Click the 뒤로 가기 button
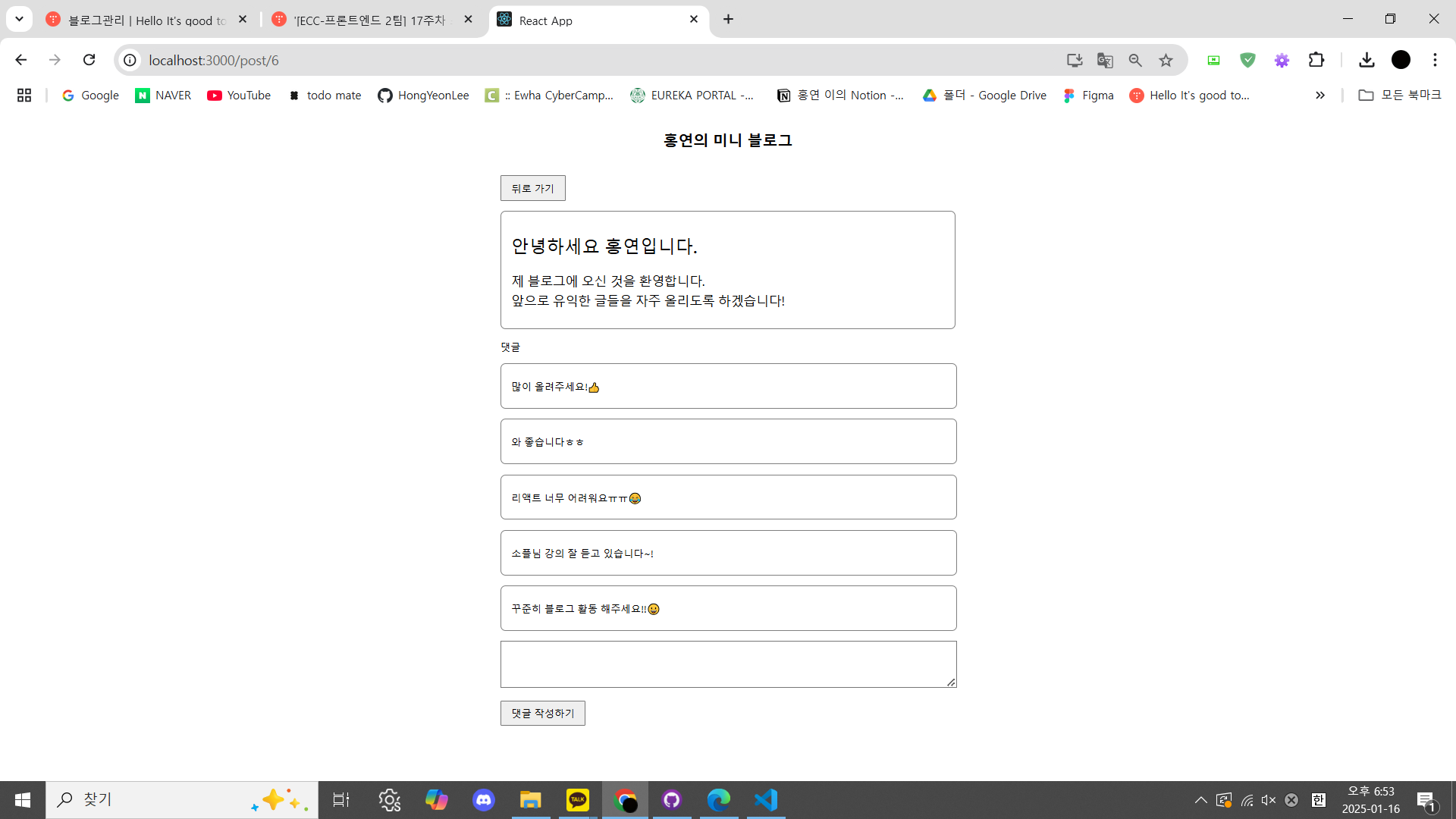Image resolution: width=1456 pixels, height=819 pixels. pos(532,188)
